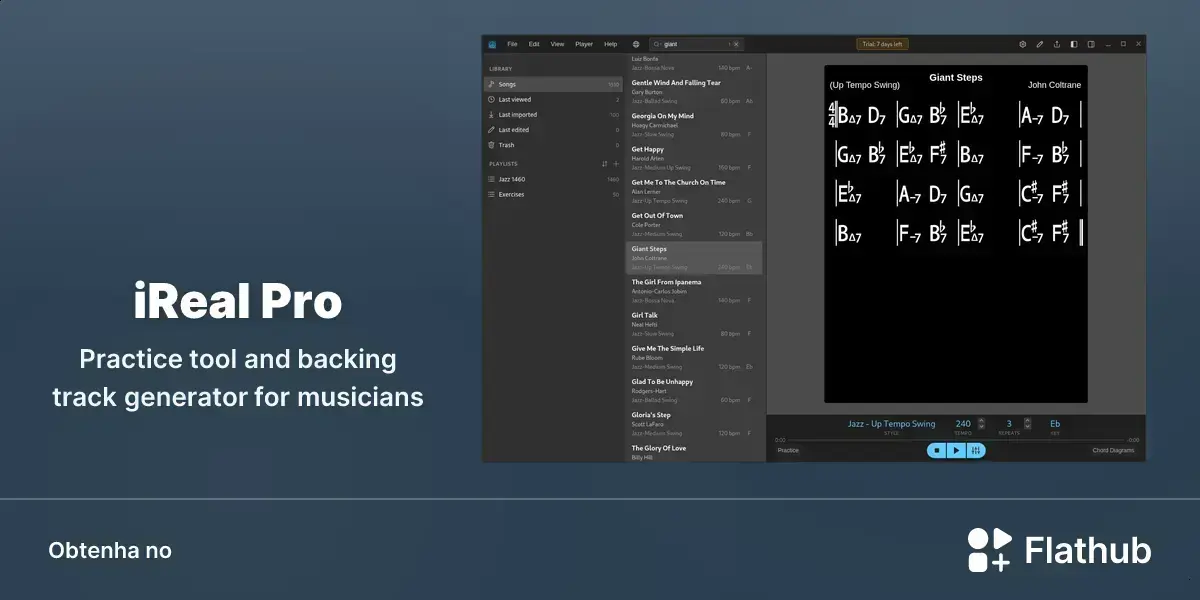Click the sort playlists icon
The image size is (1200, 600).
tap(604, 163)
